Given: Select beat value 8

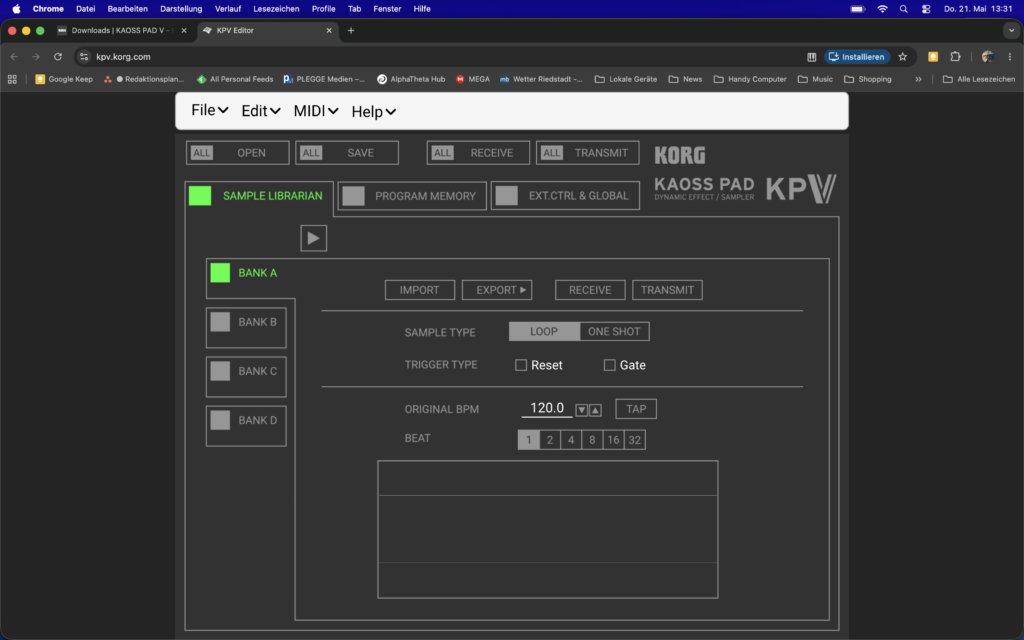Looking at the screenshot, I should (592, 440).
